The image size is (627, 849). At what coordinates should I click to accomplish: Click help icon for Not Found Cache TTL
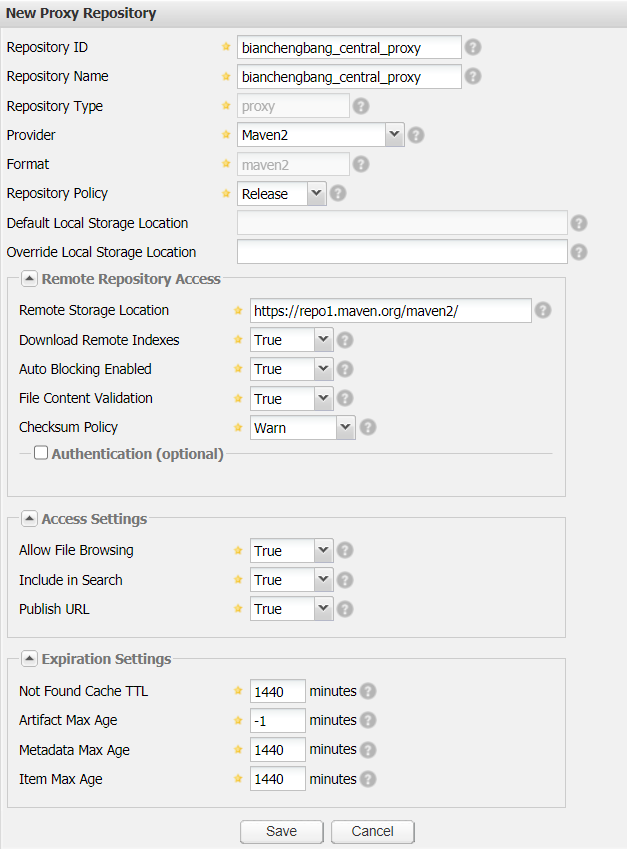[368, 691]
